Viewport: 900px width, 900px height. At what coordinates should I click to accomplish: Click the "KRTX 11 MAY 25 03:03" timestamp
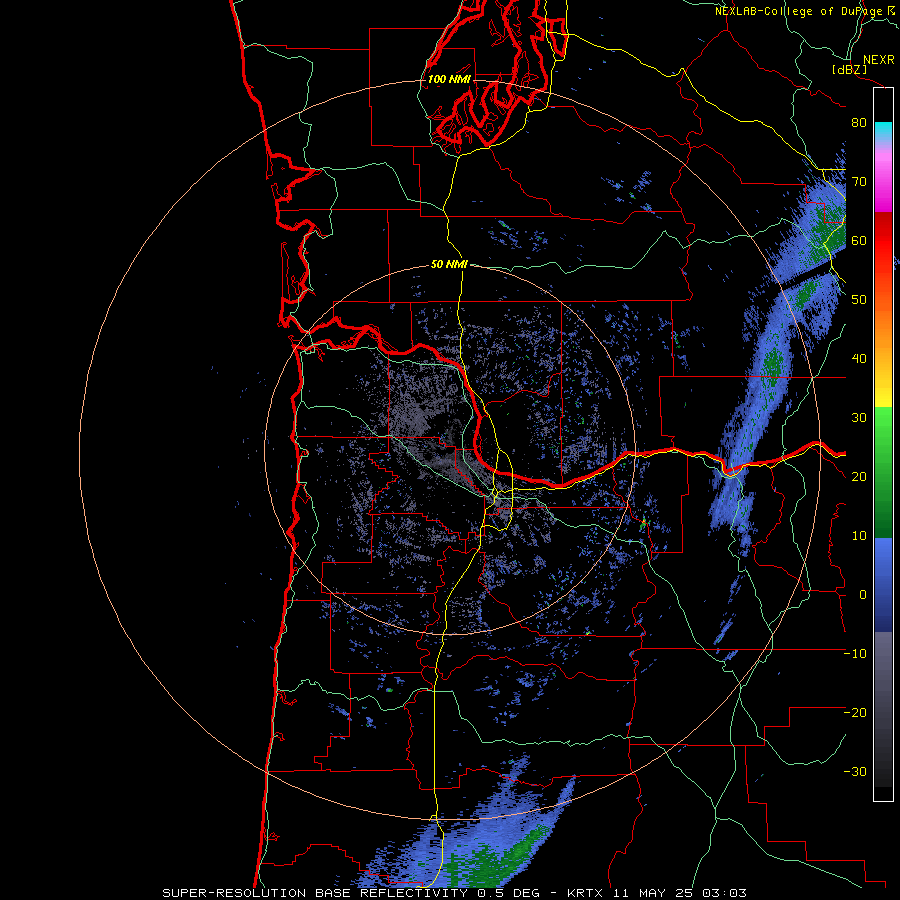click(x=657, y=893)
